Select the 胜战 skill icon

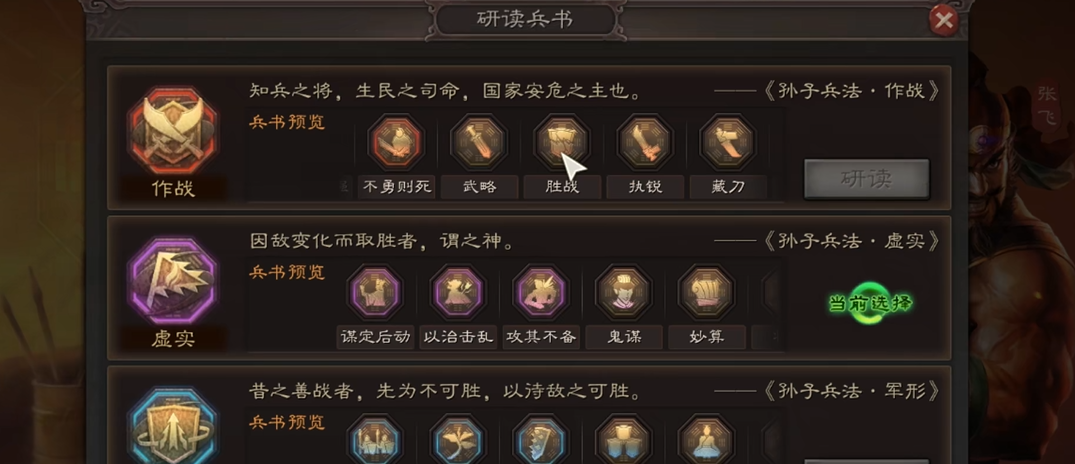point(561,142)
